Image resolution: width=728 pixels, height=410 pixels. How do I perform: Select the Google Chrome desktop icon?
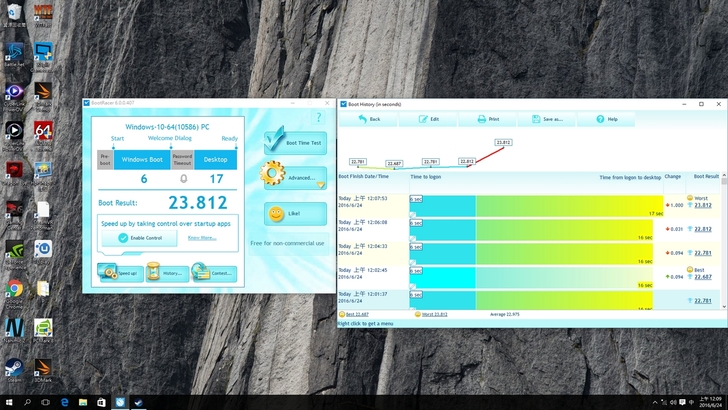(x=14, y=293)
